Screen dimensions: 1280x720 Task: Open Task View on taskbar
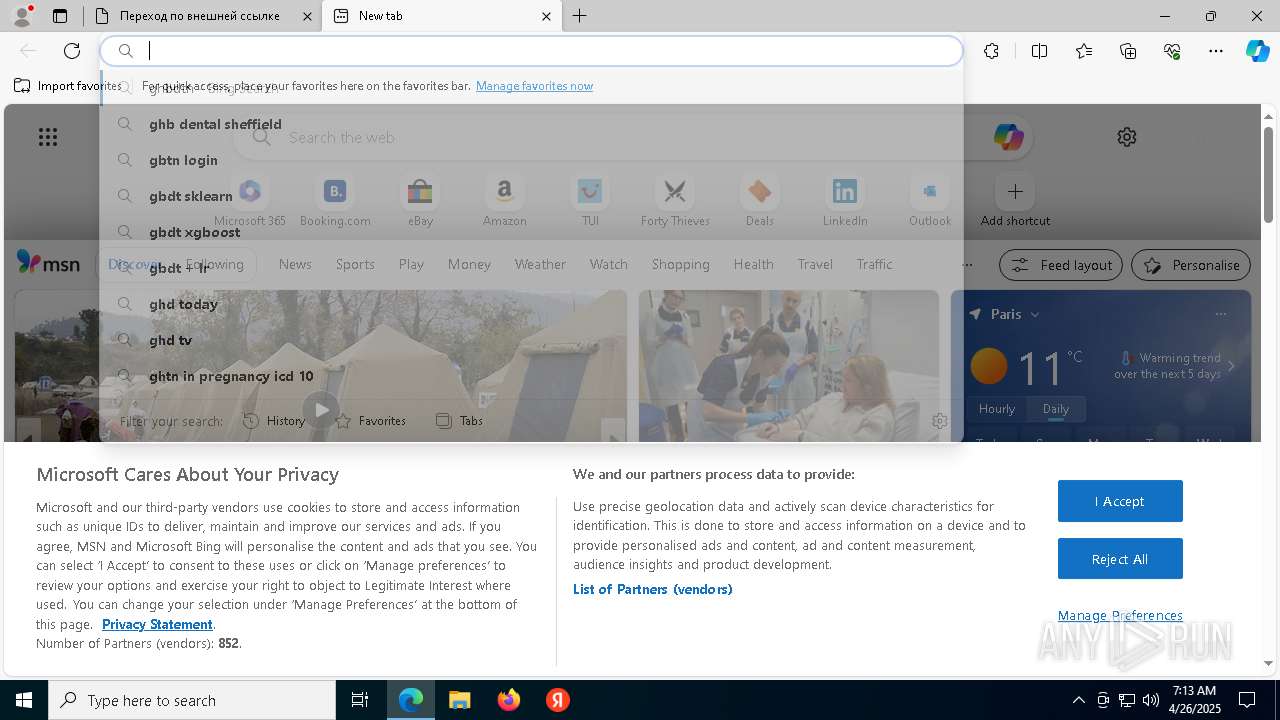[360, 700]
